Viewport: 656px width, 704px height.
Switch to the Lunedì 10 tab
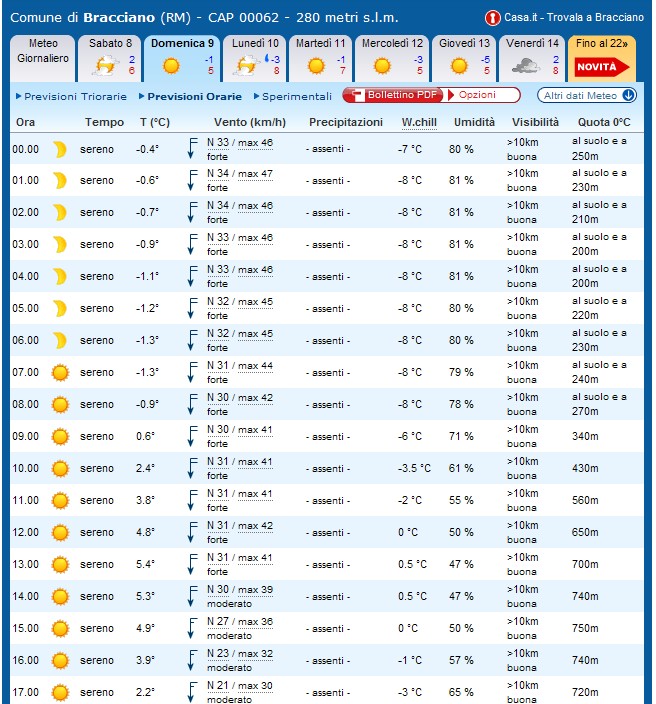tap(254, 58)
